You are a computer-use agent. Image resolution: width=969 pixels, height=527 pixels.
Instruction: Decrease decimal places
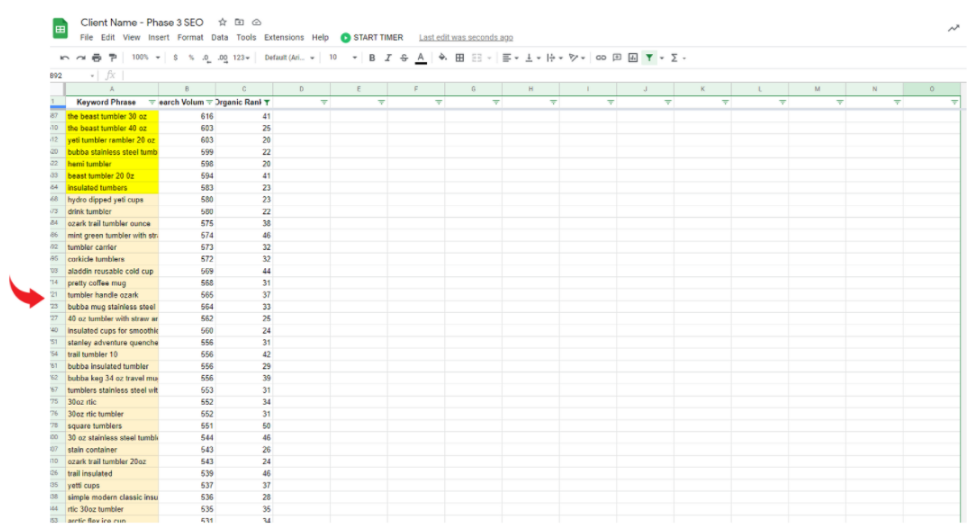coord(206,57)
